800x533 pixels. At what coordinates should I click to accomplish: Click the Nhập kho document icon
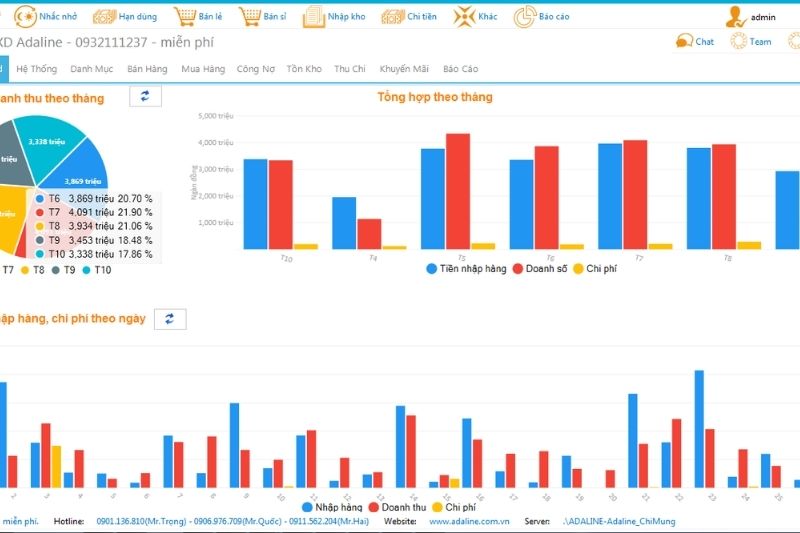[x=313, y=17]
